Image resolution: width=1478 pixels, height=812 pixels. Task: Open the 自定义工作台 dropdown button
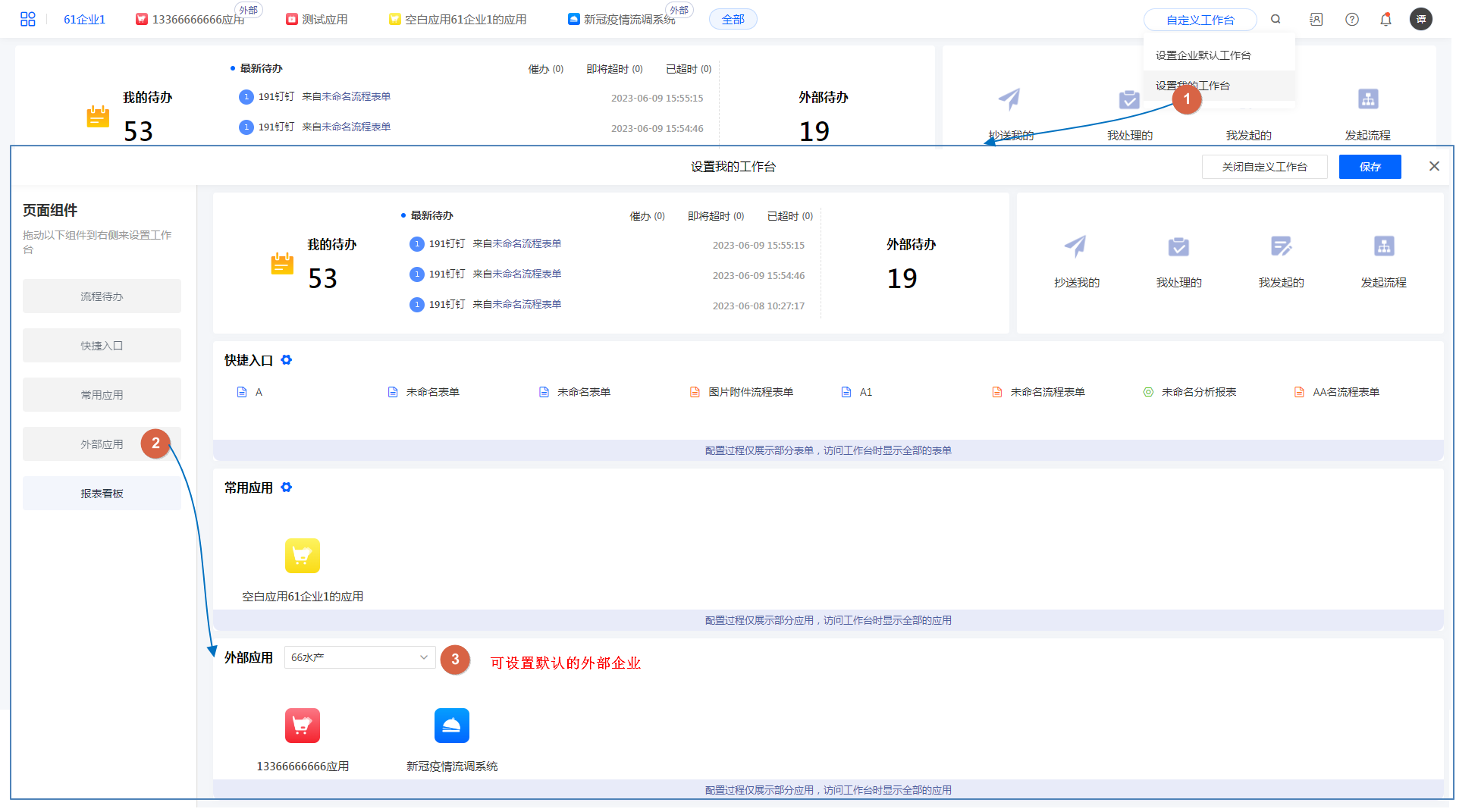pos(1200,20)
